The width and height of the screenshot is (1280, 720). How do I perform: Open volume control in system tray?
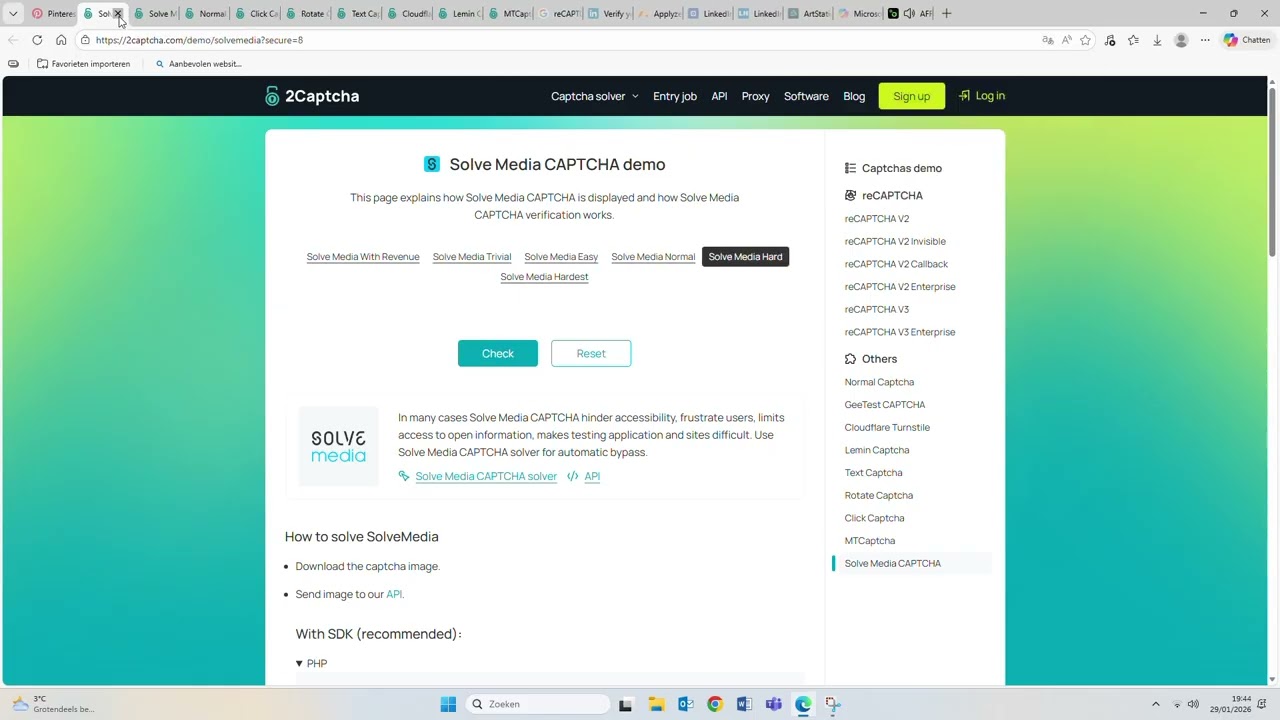pos(1193,704)
